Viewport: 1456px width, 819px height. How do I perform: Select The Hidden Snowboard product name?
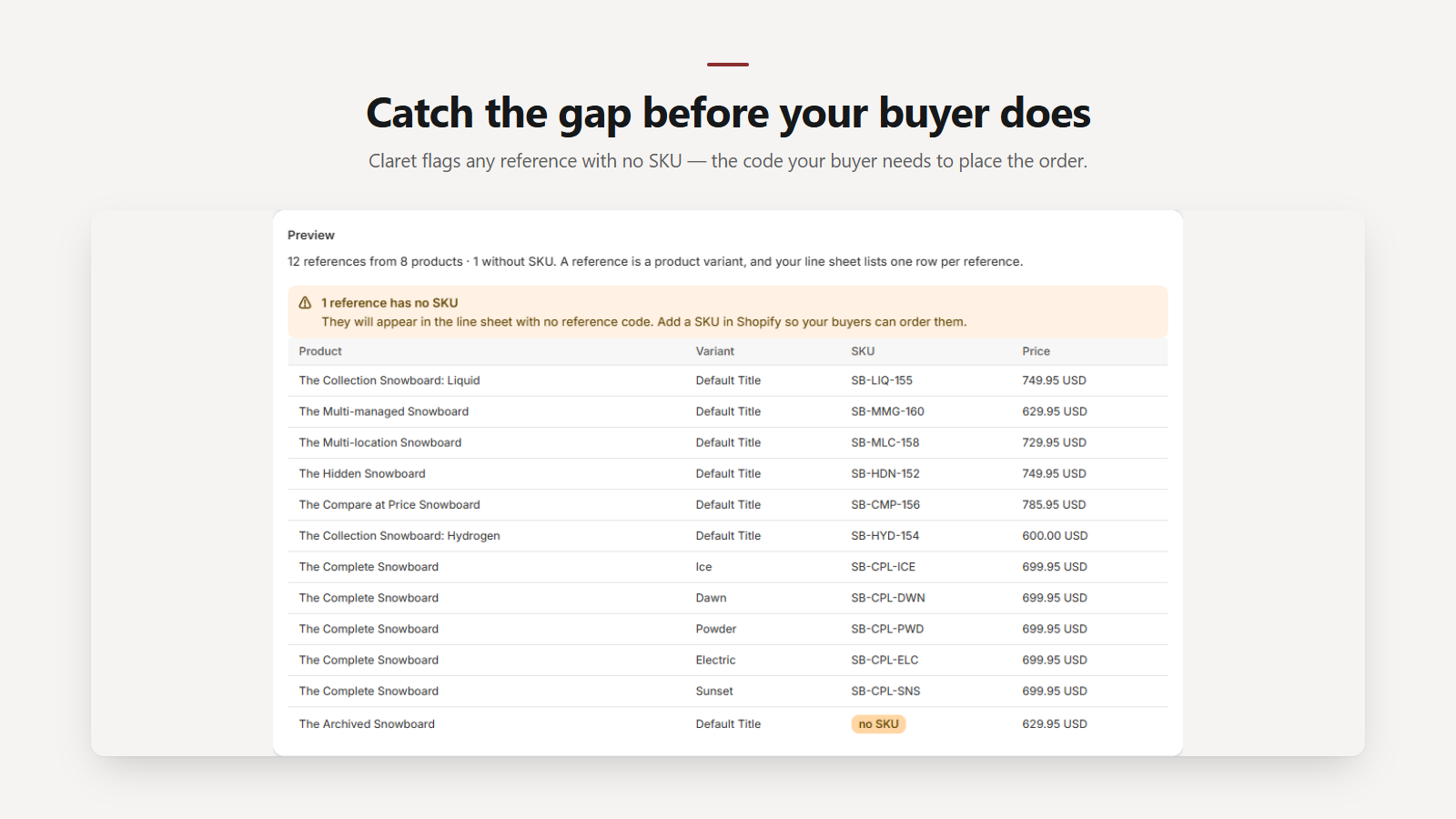pyautogui.click(x=362, y=473)
